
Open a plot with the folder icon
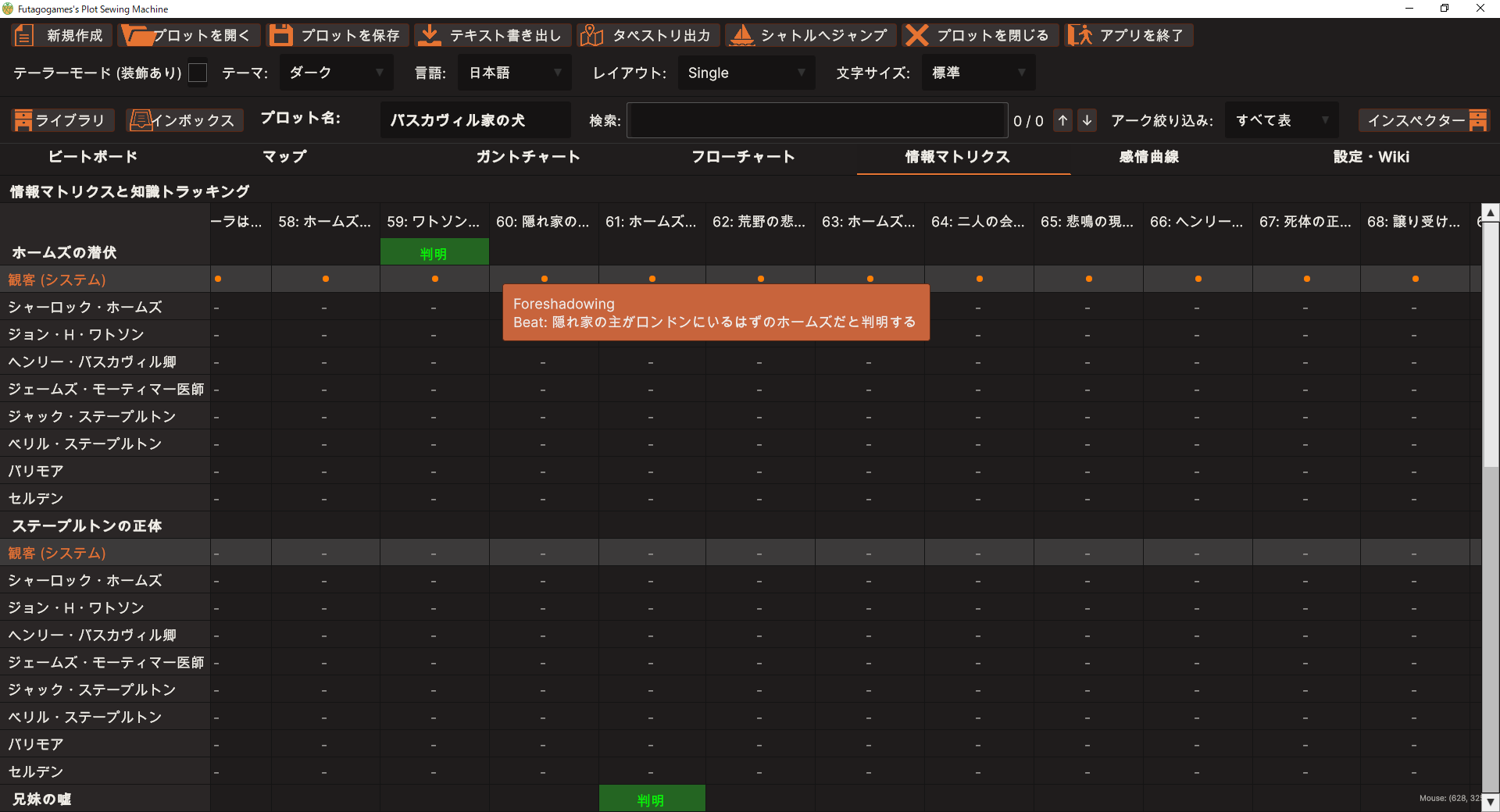pos(137,35)
